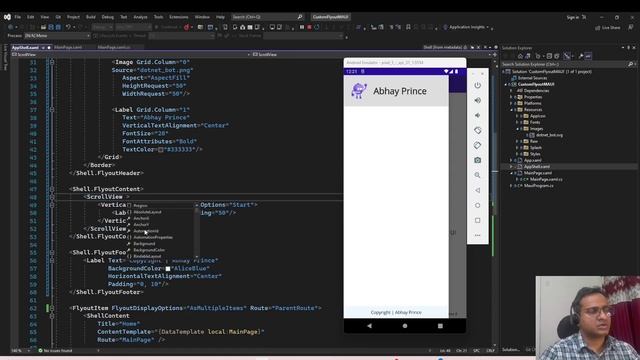Viewport: 640px width, 360px height.
Task: Open the Tools menu
Action: (x=158, y=17)
